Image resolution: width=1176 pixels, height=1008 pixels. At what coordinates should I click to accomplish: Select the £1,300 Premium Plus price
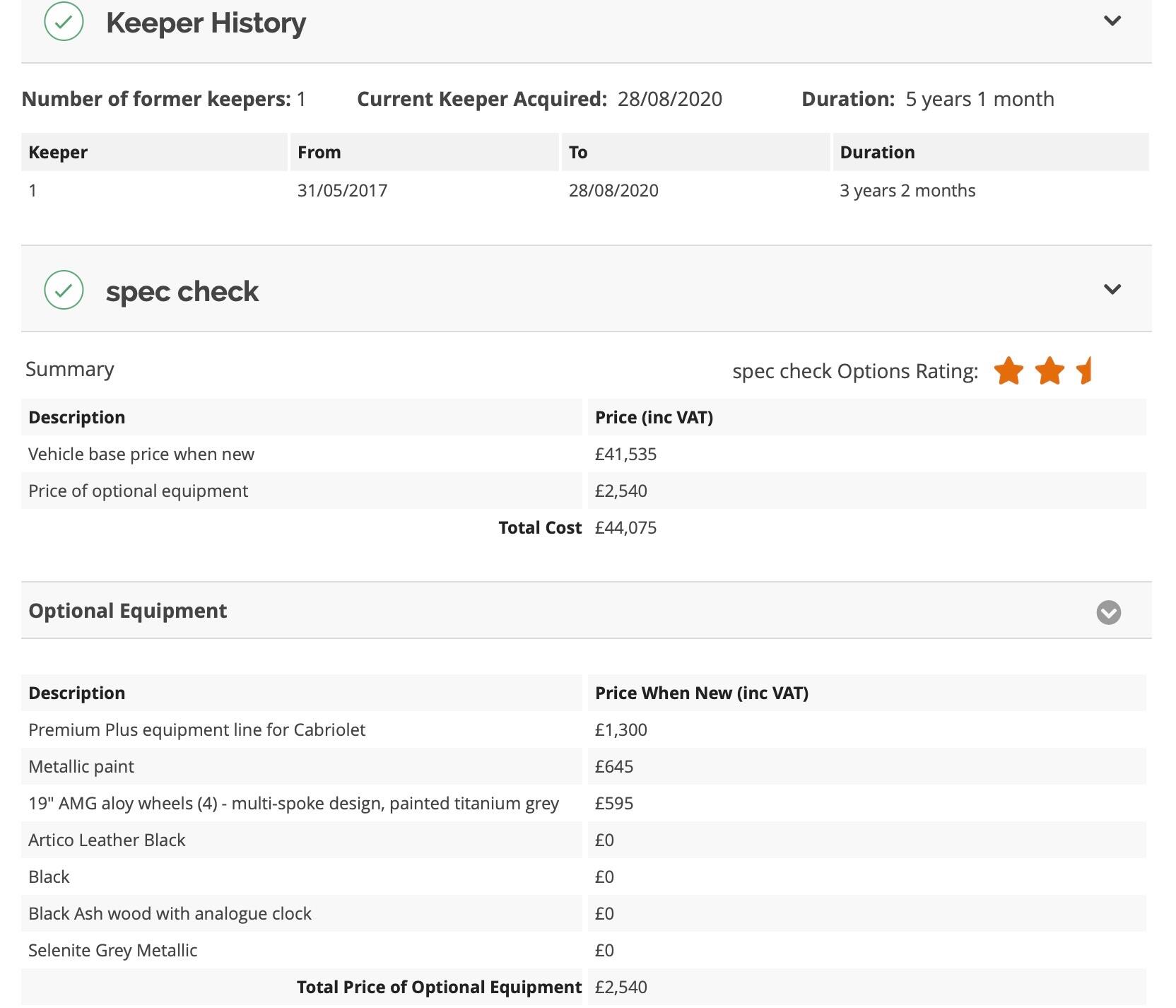pyautogui.click(x=621, y=729)
